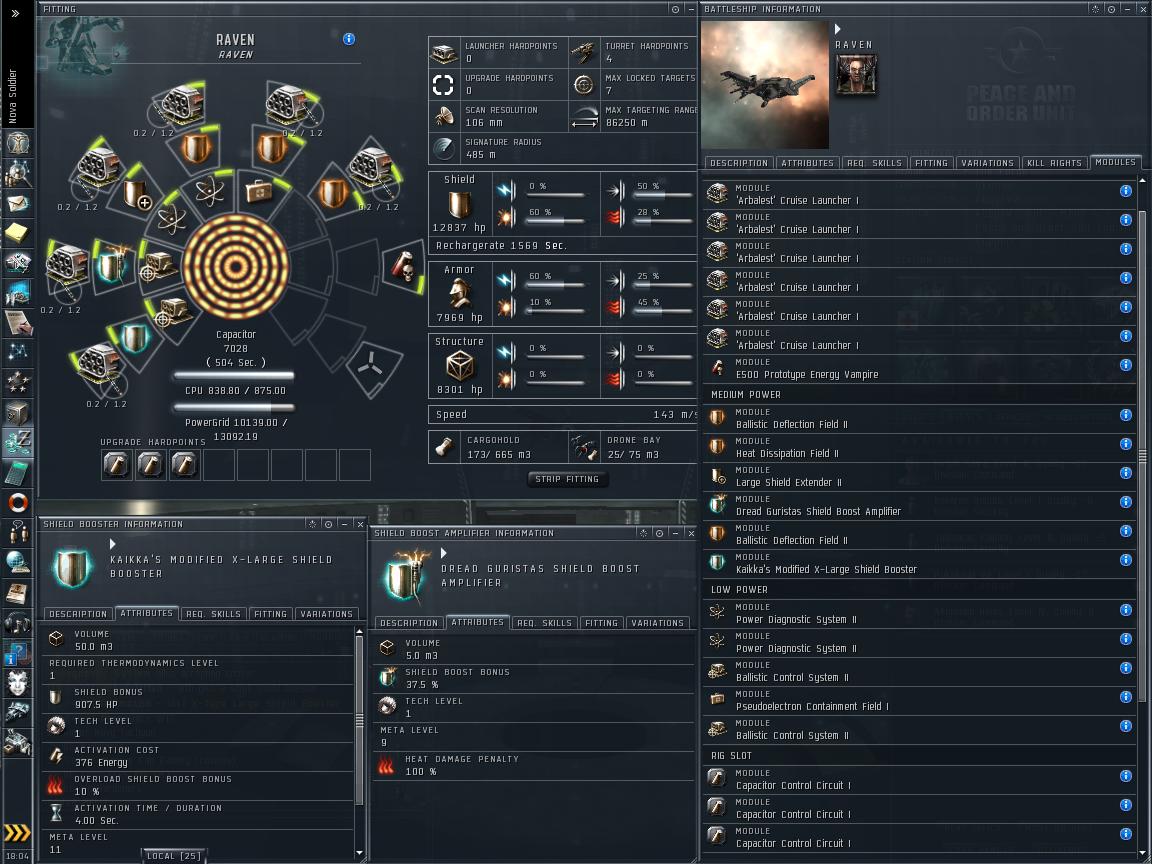Click the Pseudoelectron Containment Field briefcase slot

tap(259, 191)
